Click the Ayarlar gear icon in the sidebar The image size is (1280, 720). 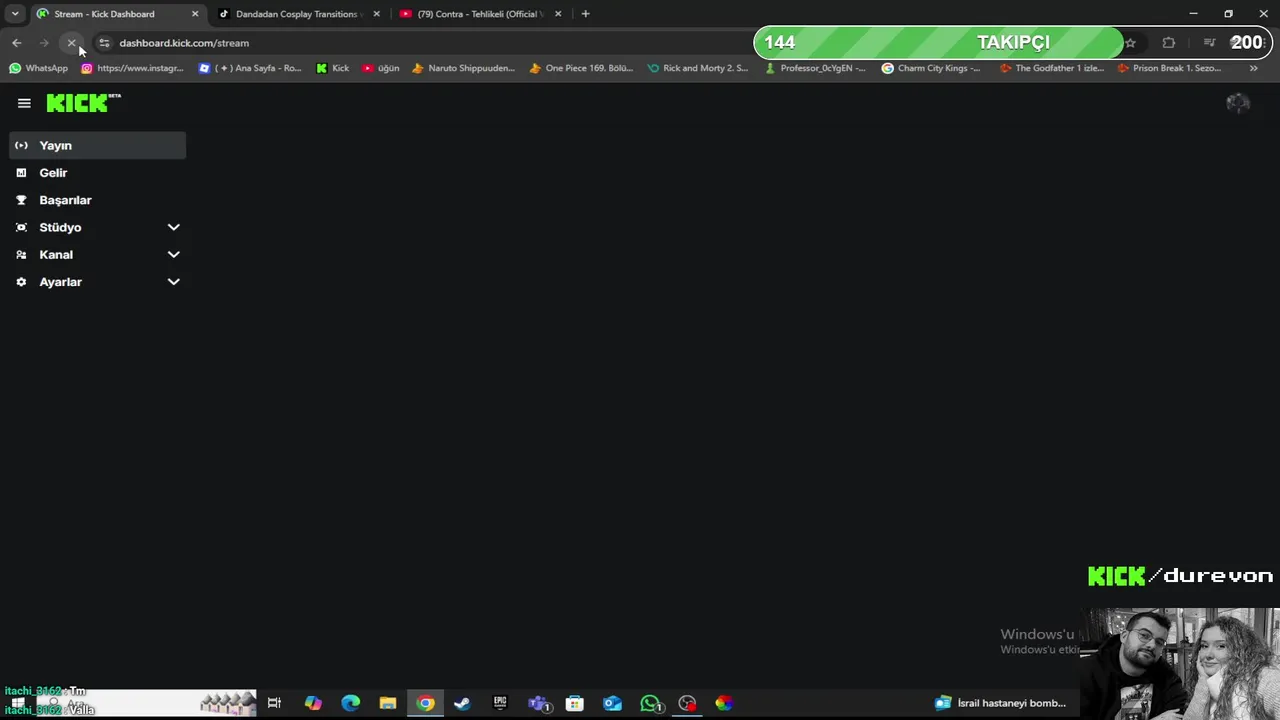(21, 282)
